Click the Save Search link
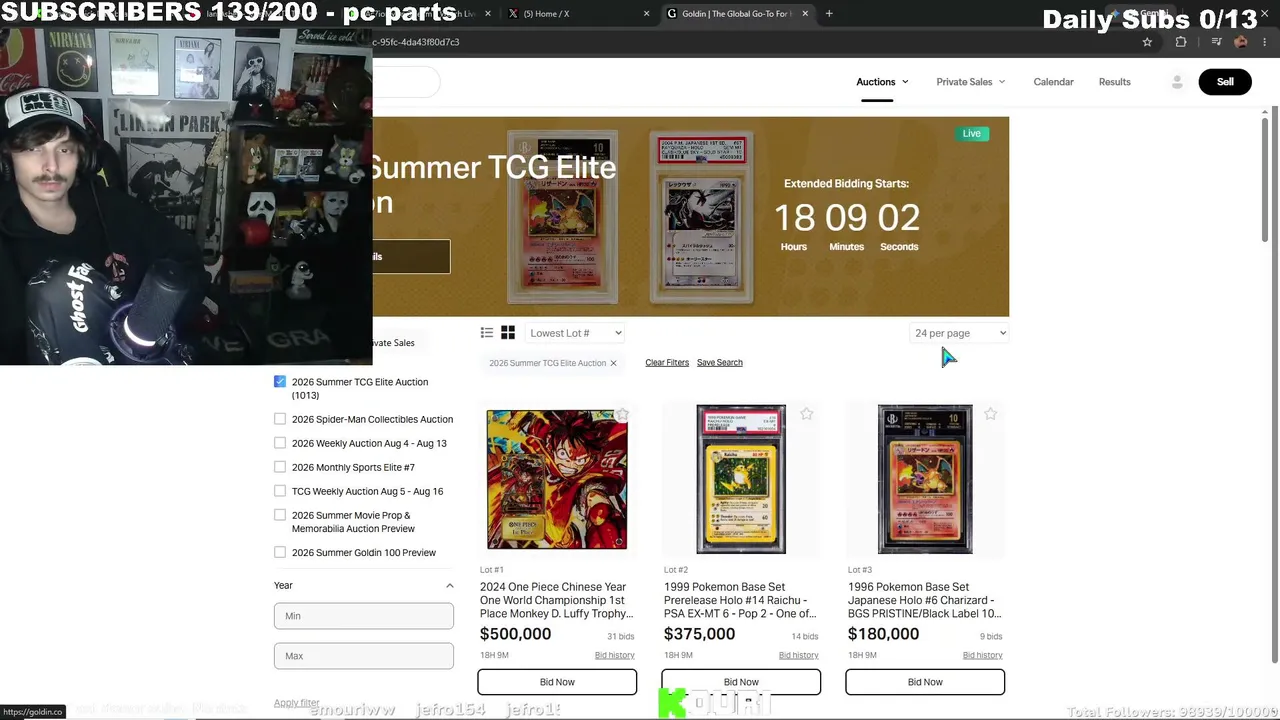This screenshot has height=720, width=1280. tap(720, 363)
